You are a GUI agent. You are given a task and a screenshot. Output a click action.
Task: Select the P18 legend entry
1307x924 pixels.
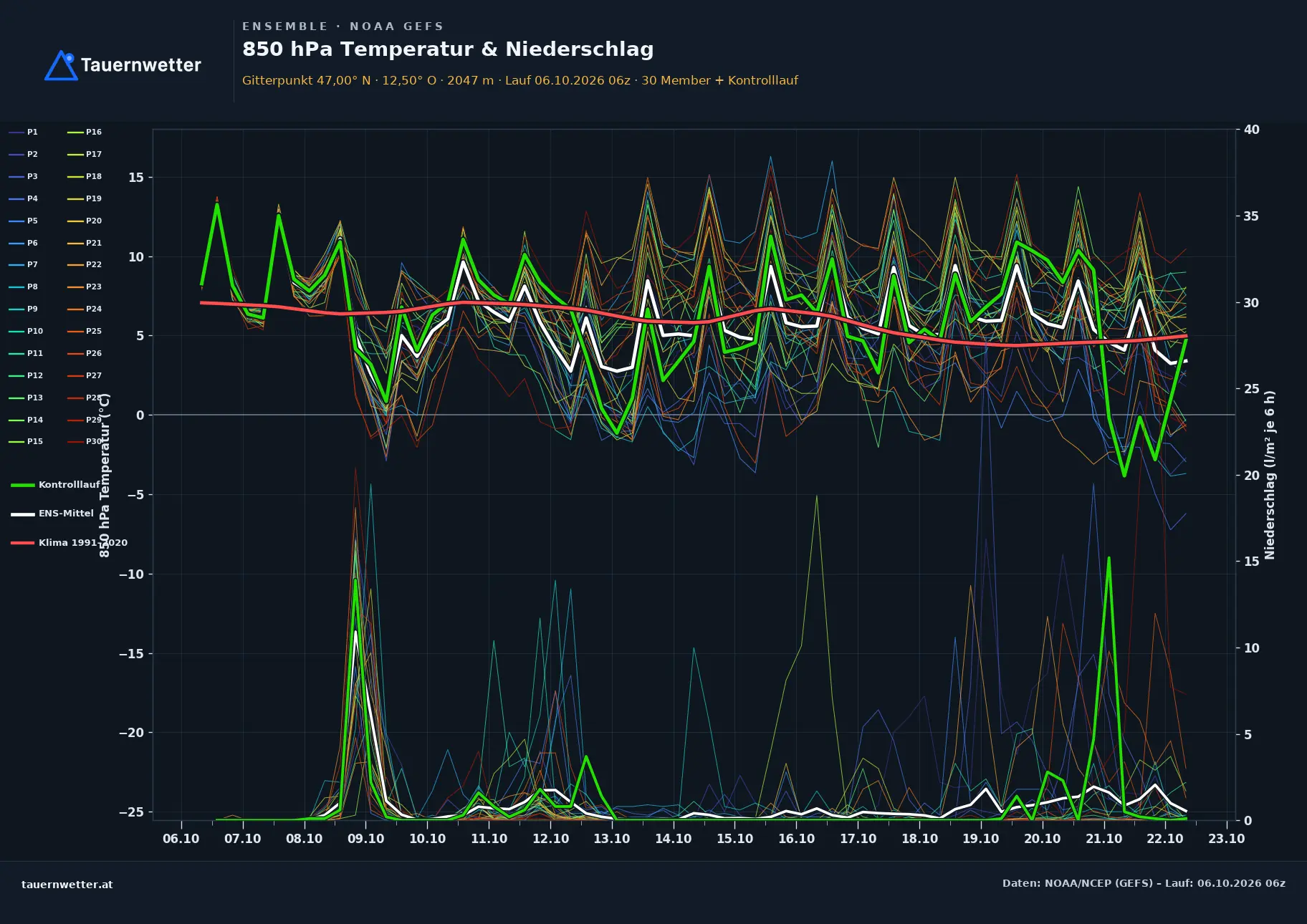tap(85, 176)
